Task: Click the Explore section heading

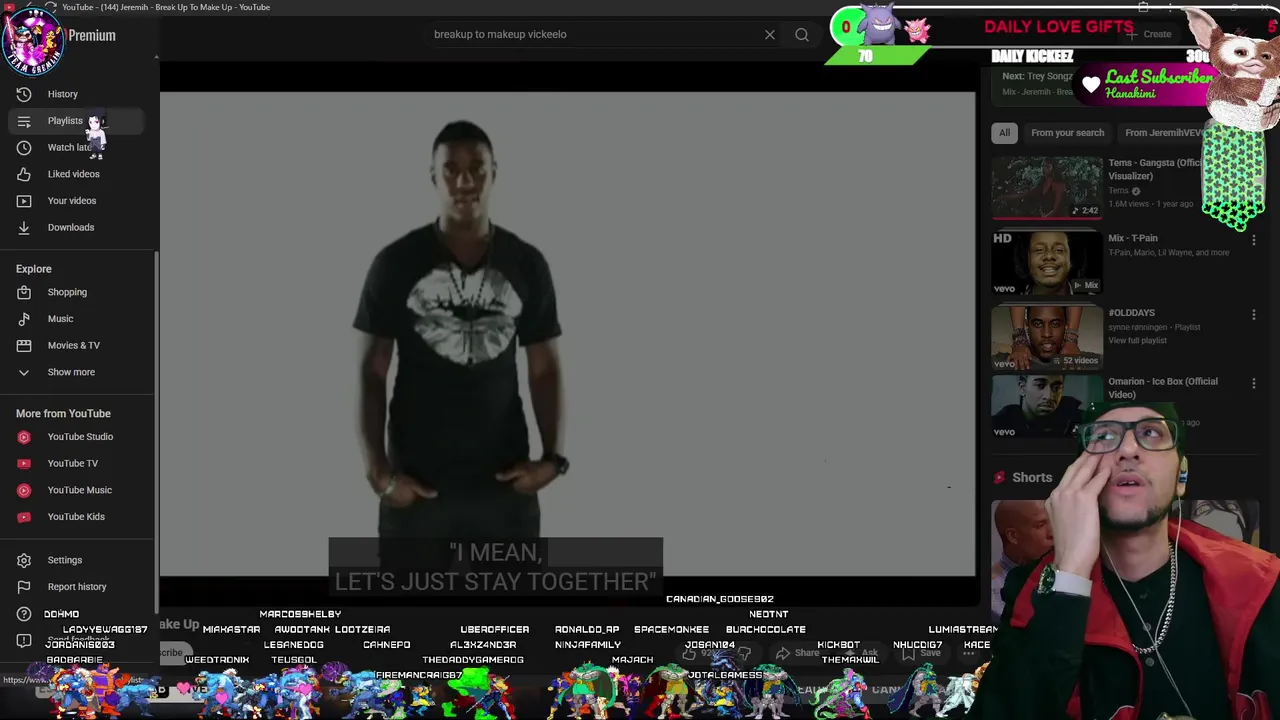Action: (33, 269)
